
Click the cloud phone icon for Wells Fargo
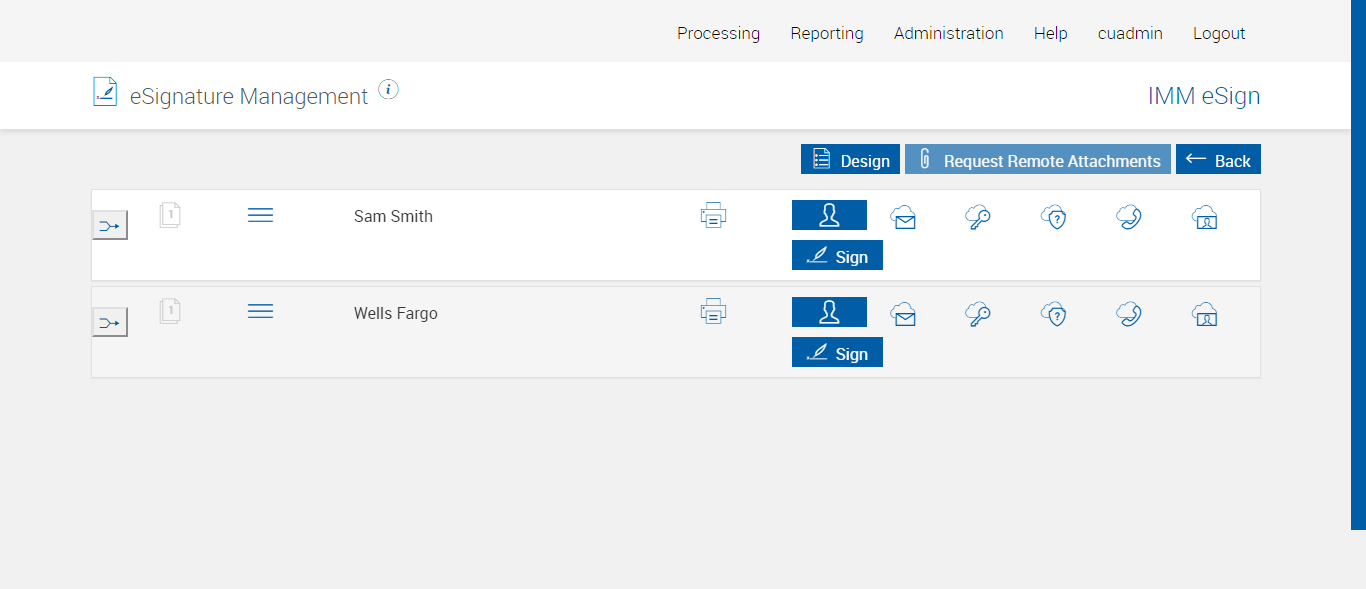(1129, 314)
